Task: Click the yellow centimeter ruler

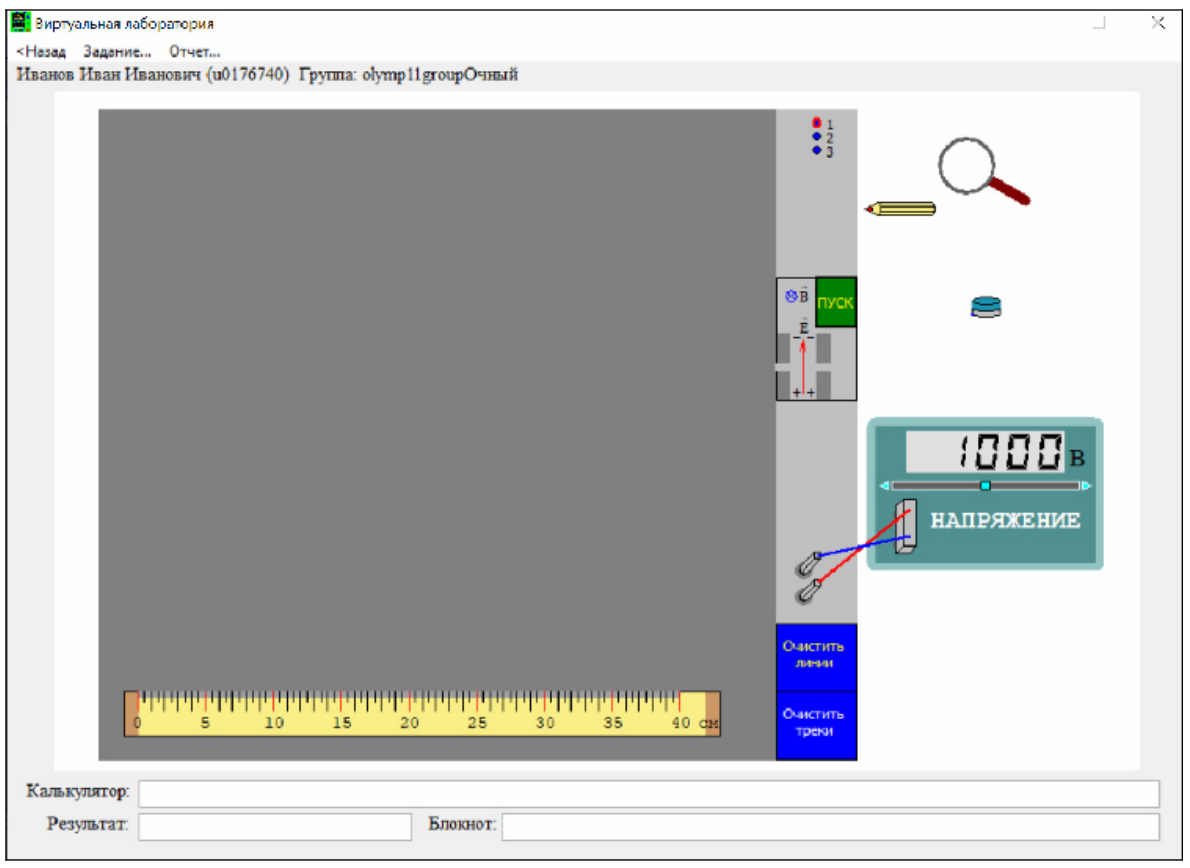Action: coord(422,713)
